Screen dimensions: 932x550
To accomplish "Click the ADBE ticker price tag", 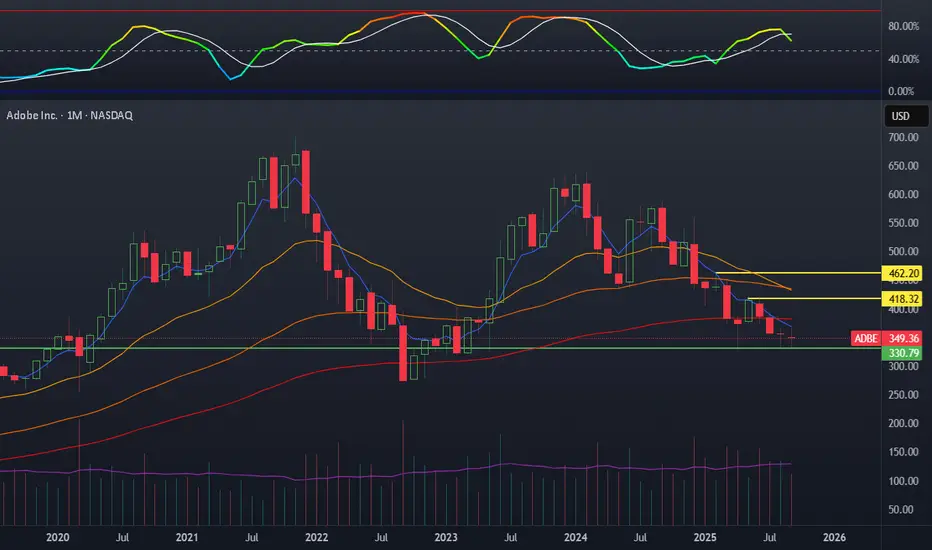I will click(x=866, y=338).
